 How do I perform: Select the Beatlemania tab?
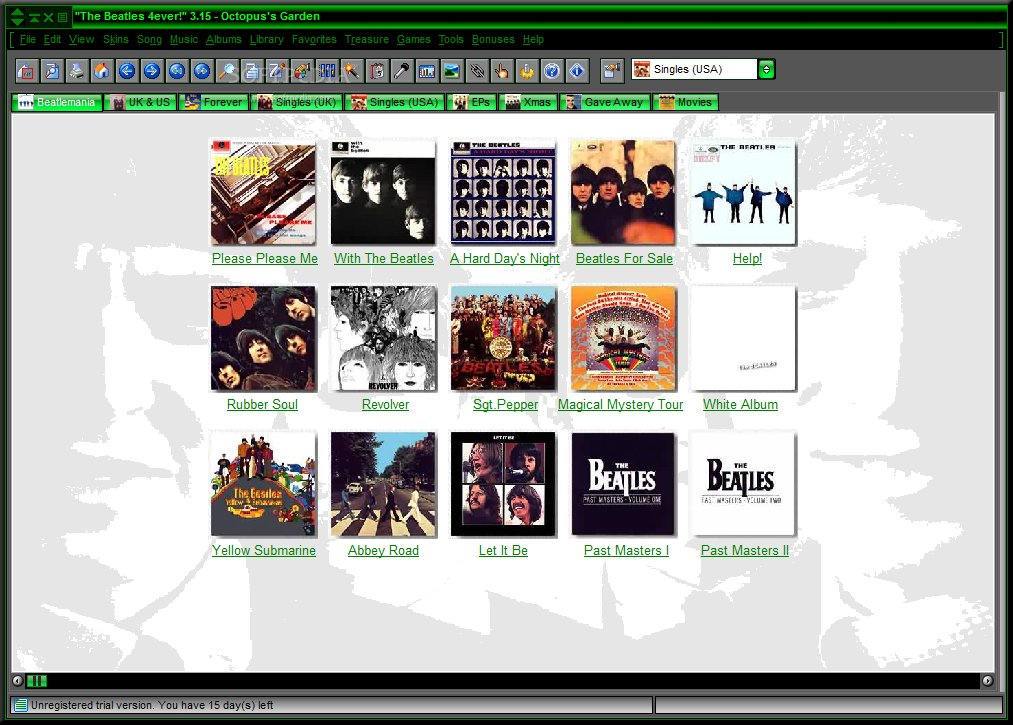click(57, 102)
